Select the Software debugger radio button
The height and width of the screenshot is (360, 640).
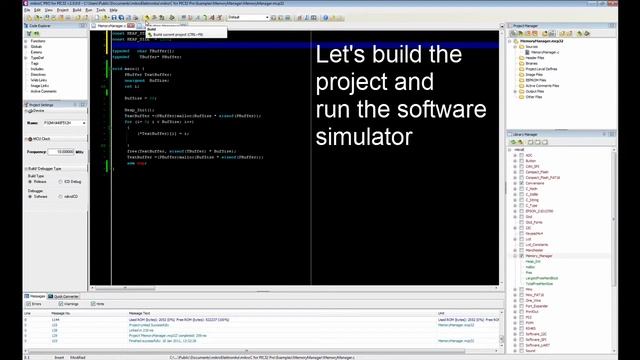(x=30, y=196)
